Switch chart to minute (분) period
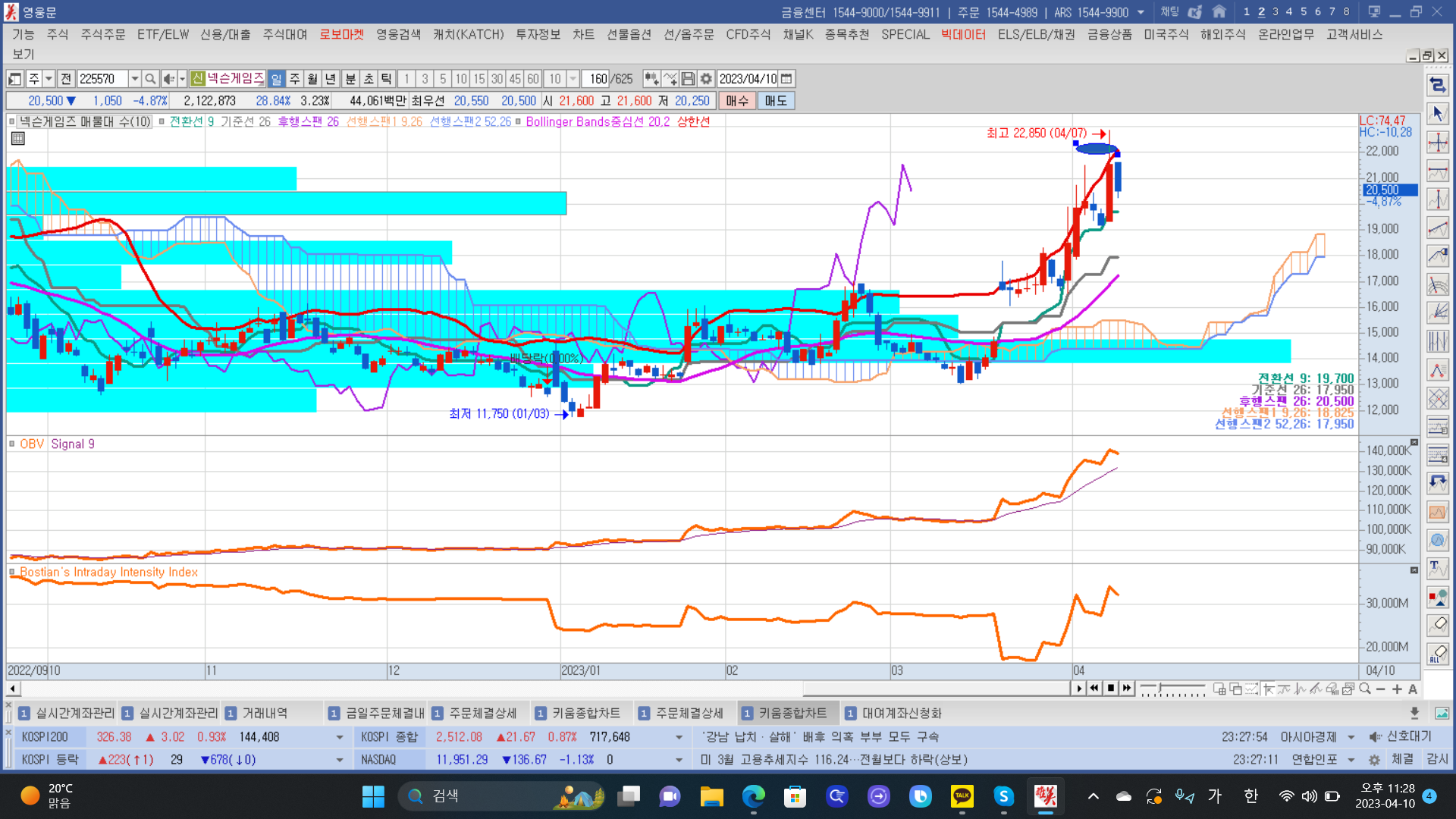Screen dimensions: 1456x819 click(350, 79)
